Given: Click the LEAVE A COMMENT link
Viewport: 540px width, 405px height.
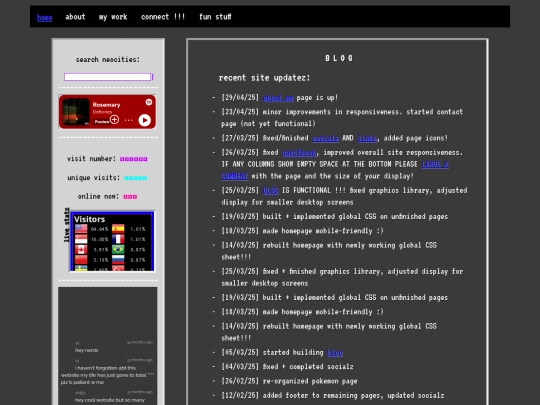Looking at the screenshot, I should click(x=435, y=164).
